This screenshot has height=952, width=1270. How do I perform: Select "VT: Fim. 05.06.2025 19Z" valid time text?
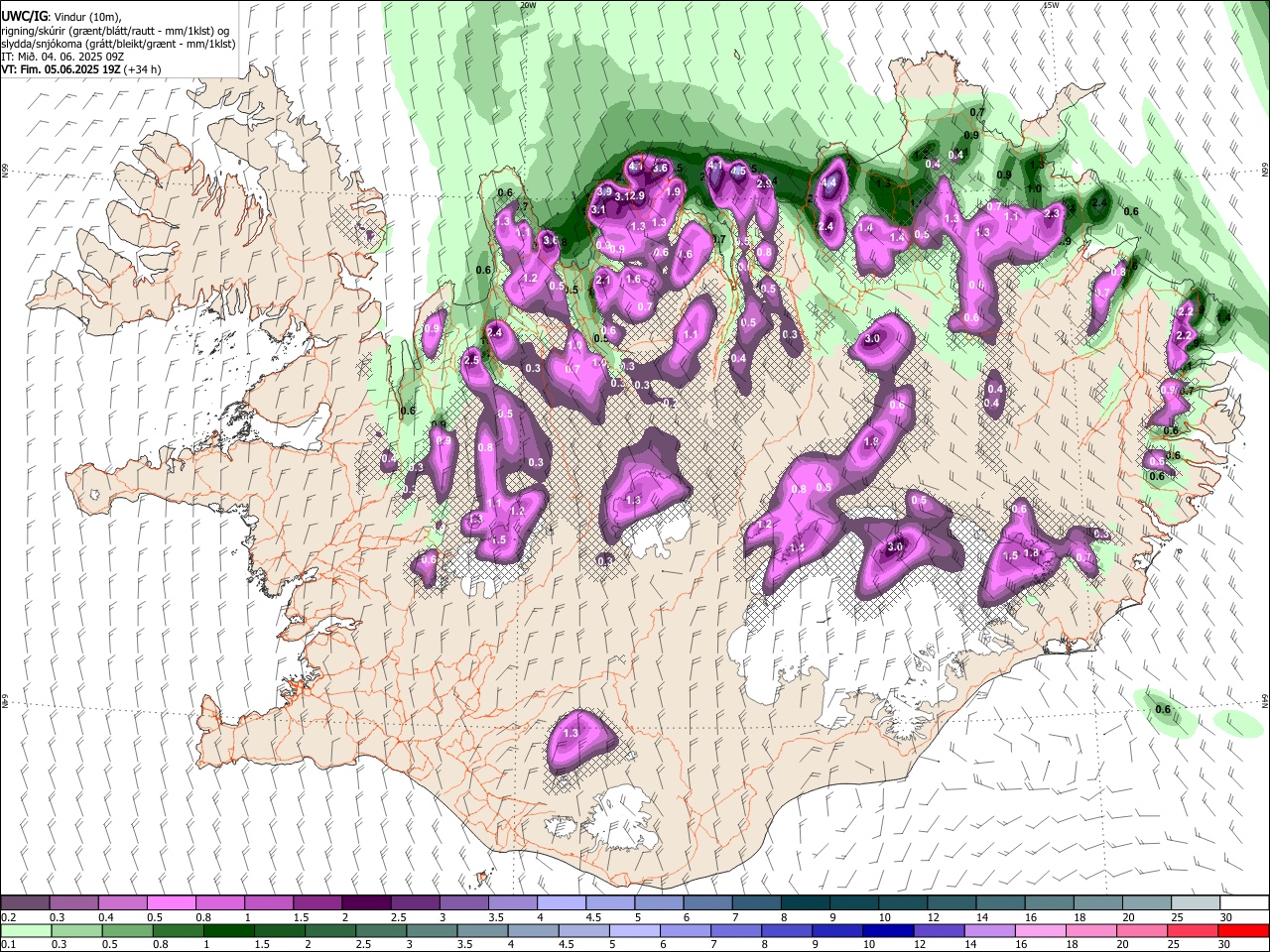[62, 69]
